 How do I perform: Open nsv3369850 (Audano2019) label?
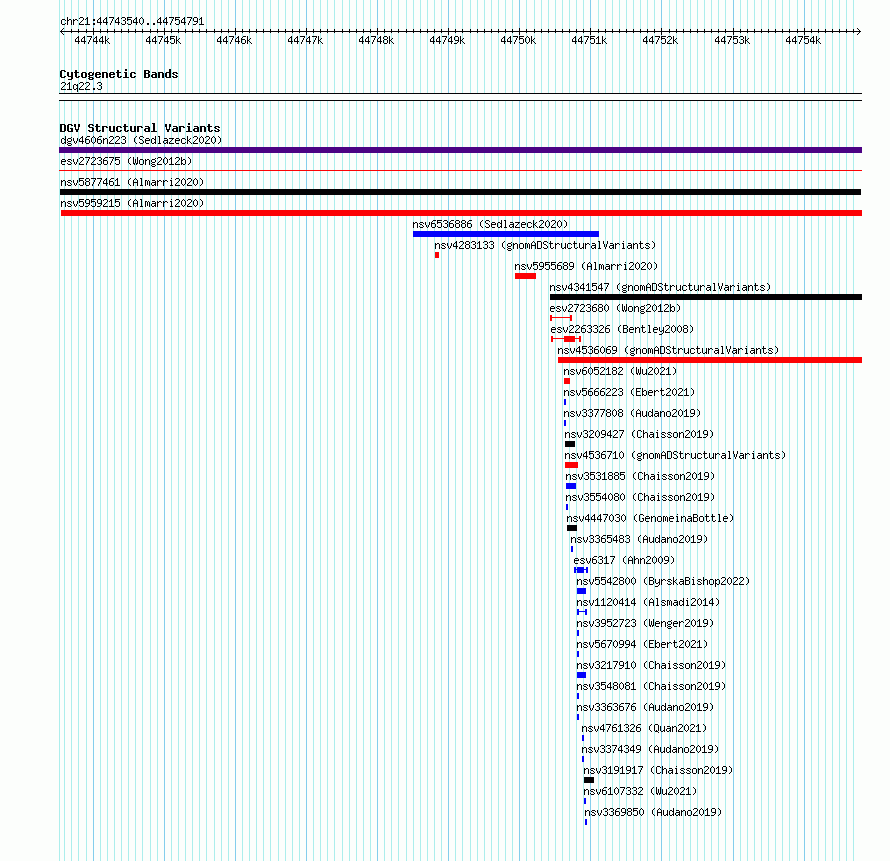[x=653, y=812]
